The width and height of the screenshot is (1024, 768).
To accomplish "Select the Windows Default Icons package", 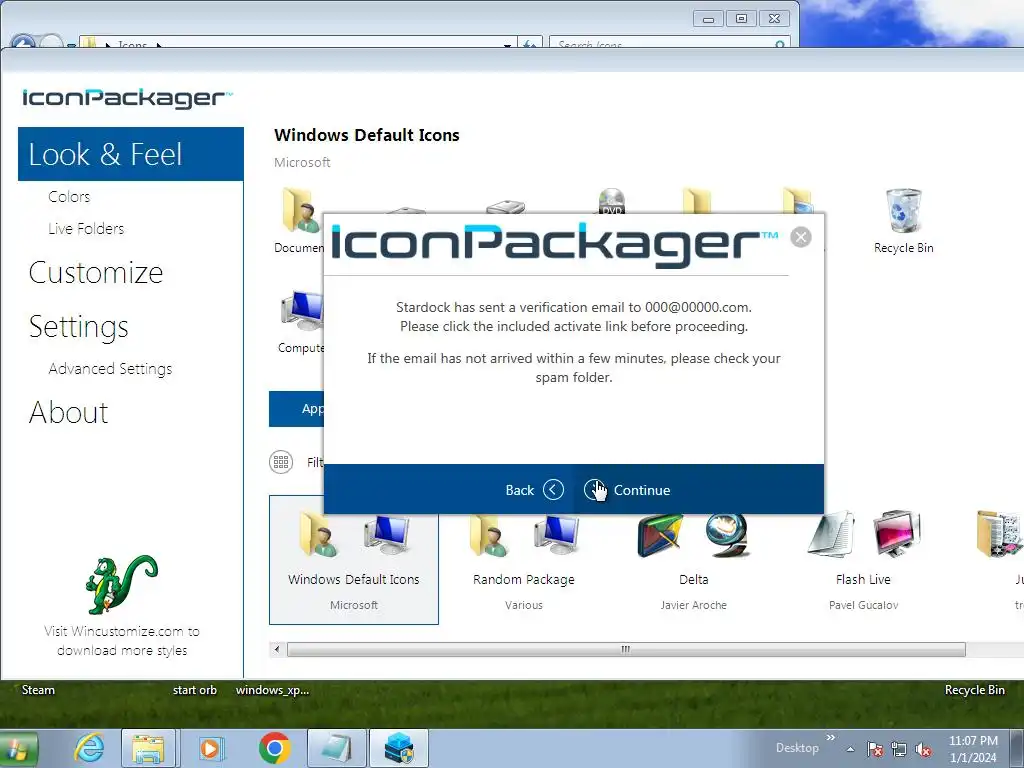I will [x=353, y=560].
